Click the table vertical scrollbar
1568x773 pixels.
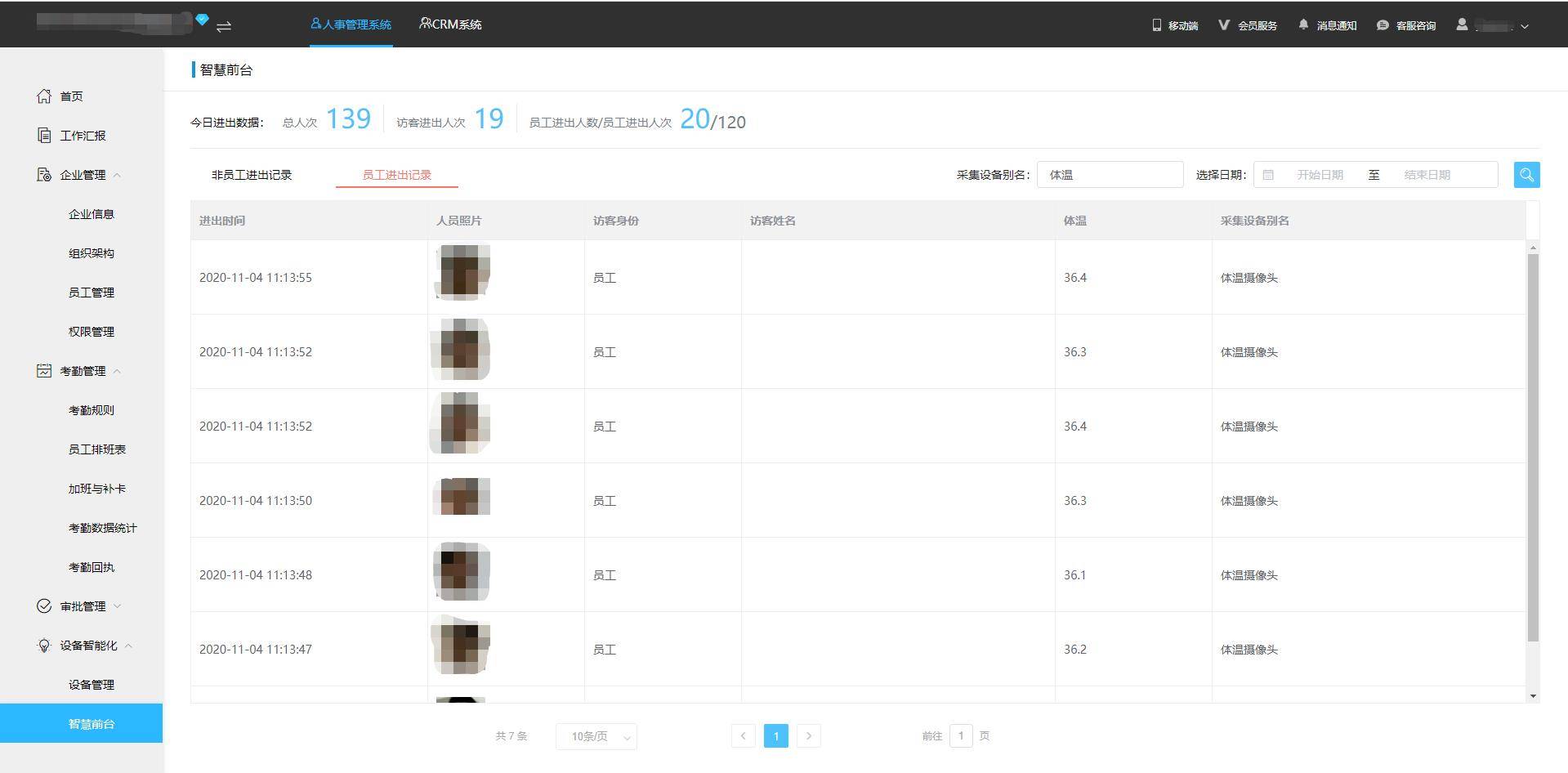[x=1533, y=448]
